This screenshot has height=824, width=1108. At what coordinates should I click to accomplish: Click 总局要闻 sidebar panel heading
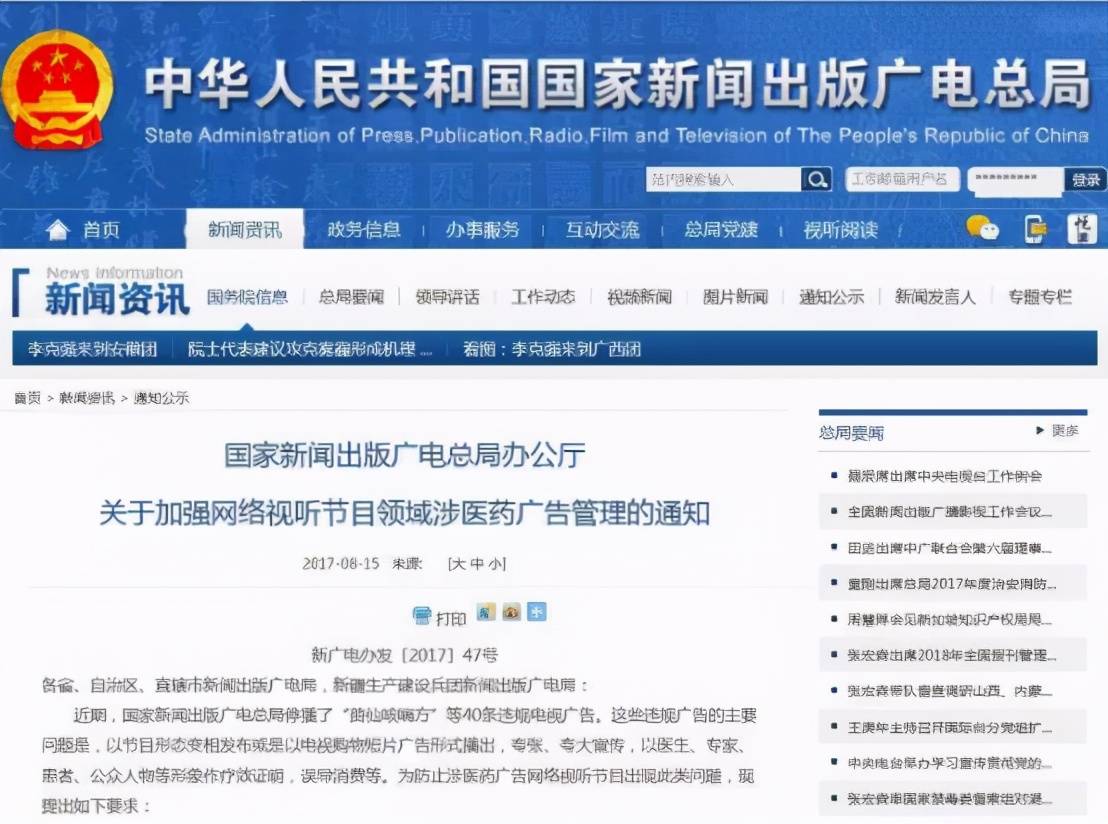coord(851,432)
